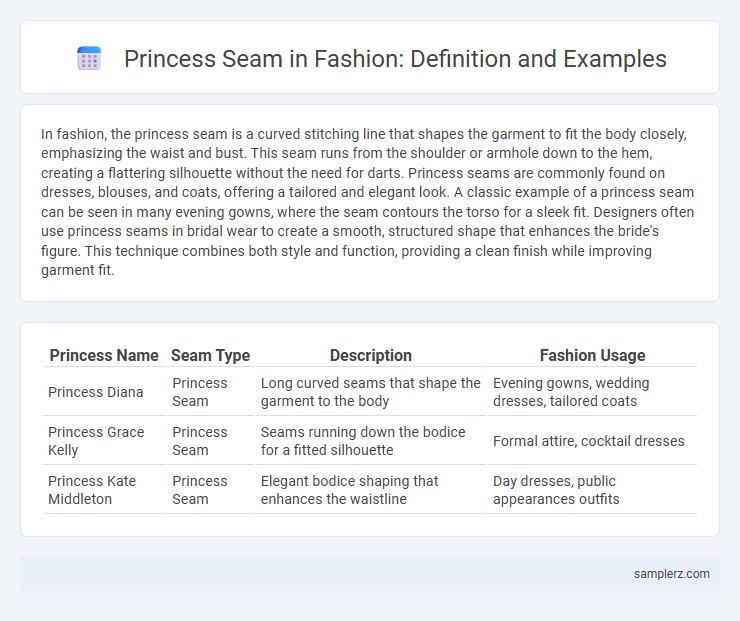This screenshot has height=621, width=740.
Task: Click 'Princess Seam' cell in Kate Middleton row
Action: click(x=210, y=490)
